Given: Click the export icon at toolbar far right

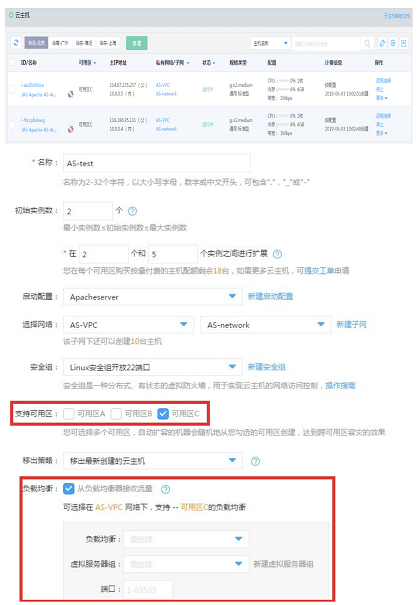Looking at the screenshot, I should [403, 43].
